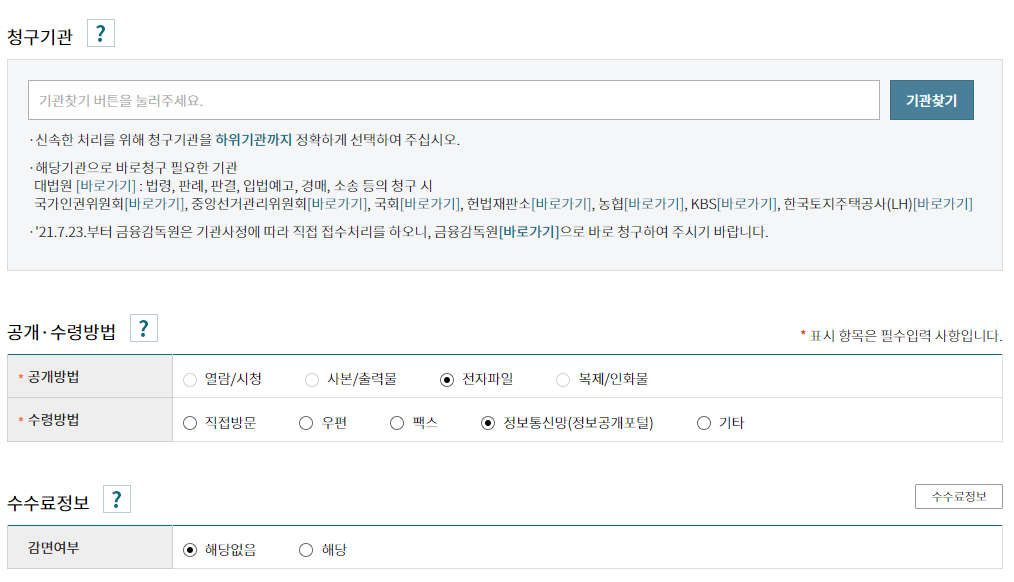Choose 우편 as receipt method

pos(306,423)
